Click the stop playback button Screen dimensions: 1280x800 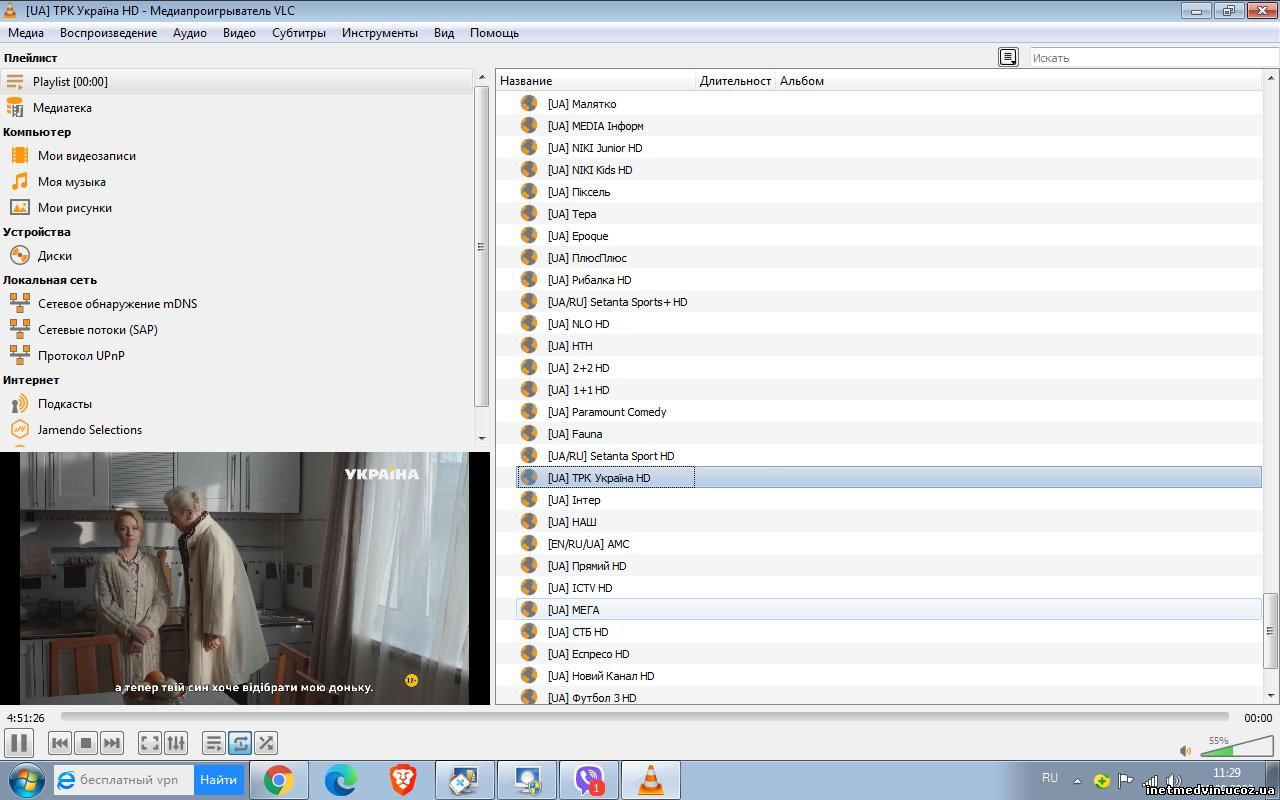(x=86, y=743)
